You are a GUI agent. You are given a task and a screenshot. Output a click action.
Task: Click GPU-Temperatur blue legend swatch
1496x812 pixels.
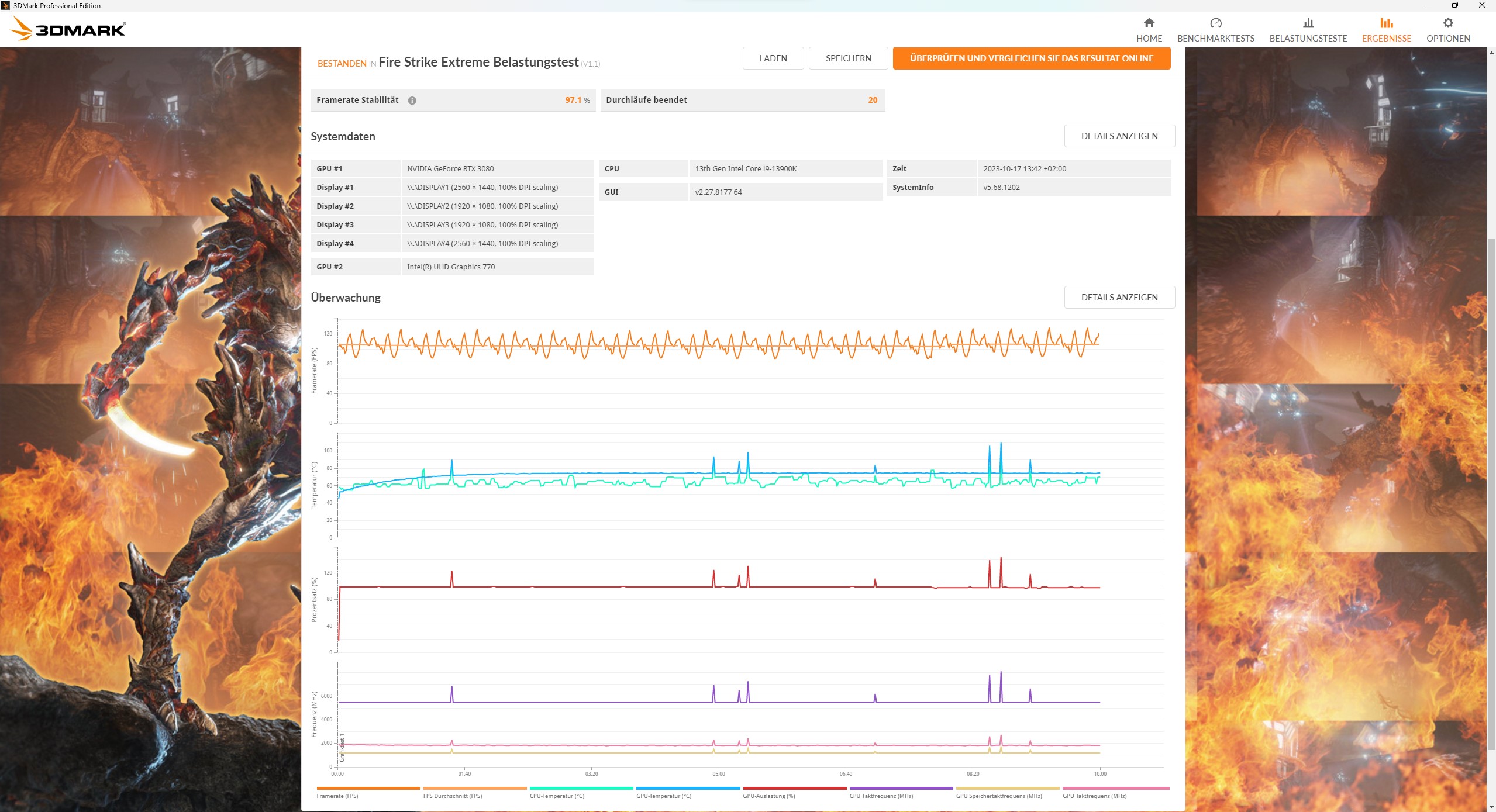click(688, 788)
